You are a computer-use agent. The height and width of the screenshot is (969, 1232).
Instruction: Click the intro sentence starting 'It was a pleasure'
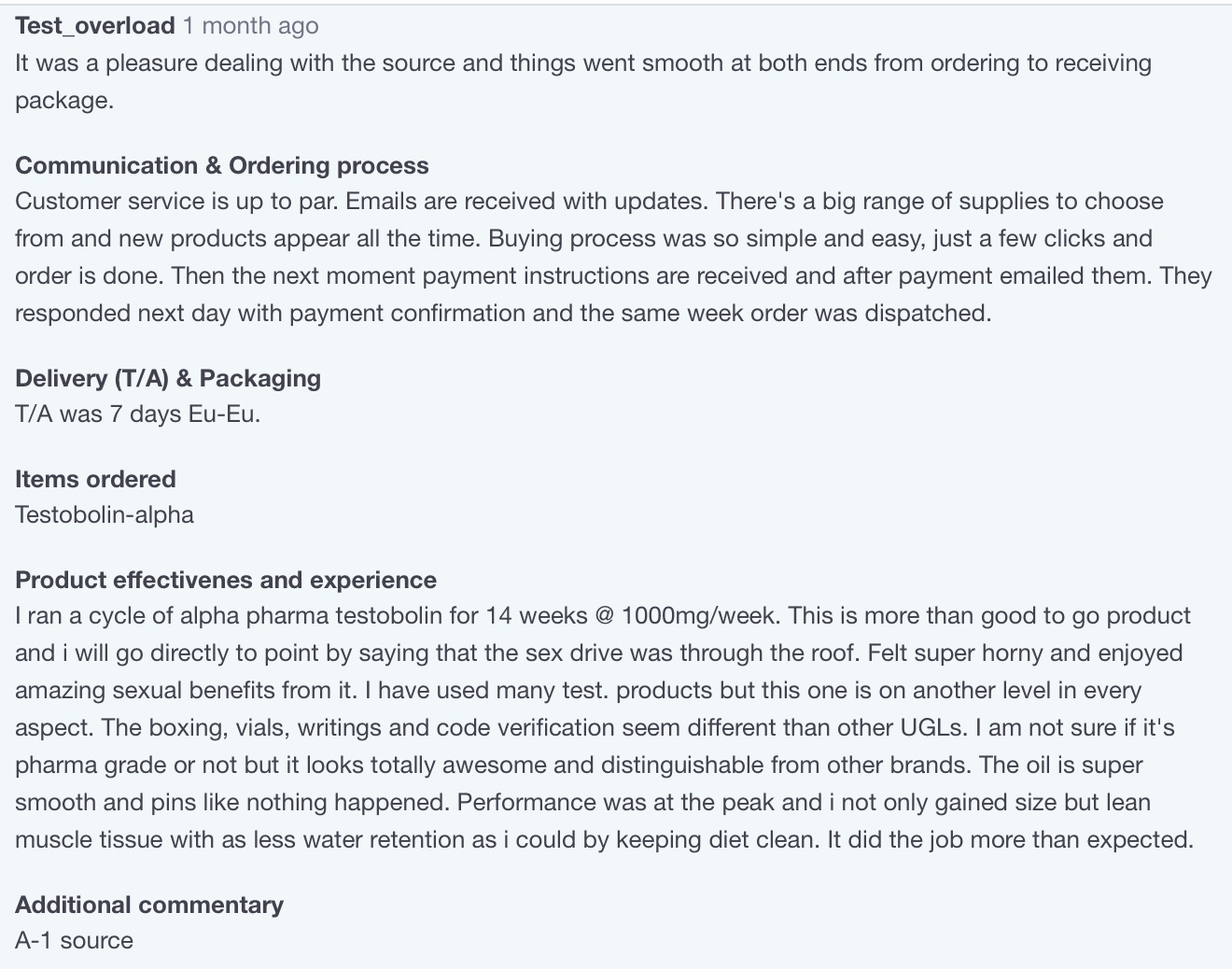582,63
